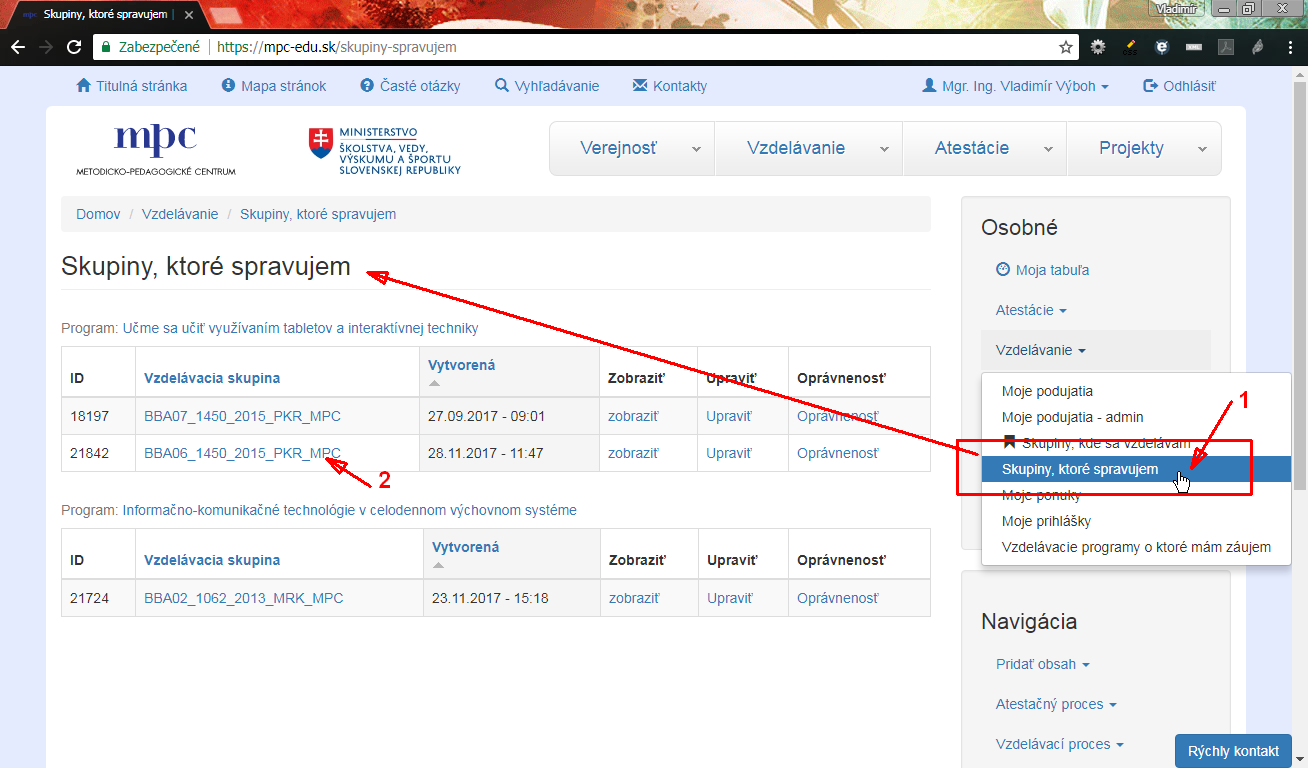Click the user icon beside Mgr. Ing. Vladimír Výboh
The height and width of the screenshot is (768, 1308).
(x=929, y=86)
